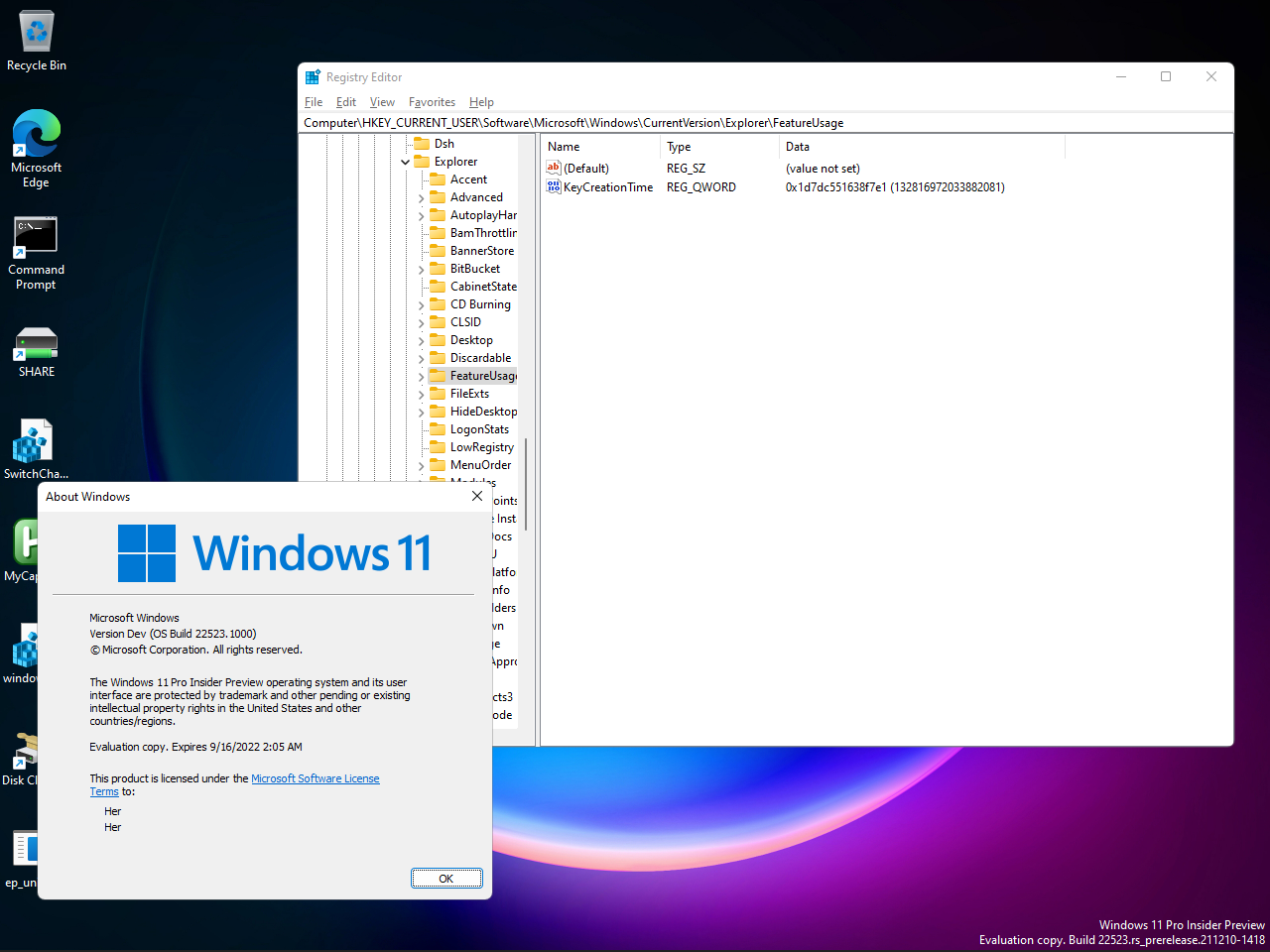This screenshot has width=1270, height=952.
Task: Select the SwitchCha... desktop icon
Action: click(37, 450)
